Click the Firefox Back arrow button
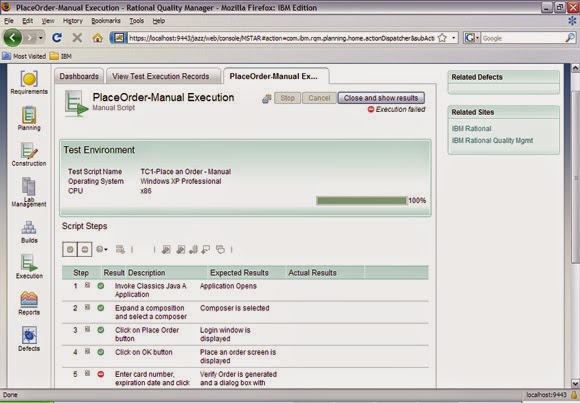 pos(13,38)
